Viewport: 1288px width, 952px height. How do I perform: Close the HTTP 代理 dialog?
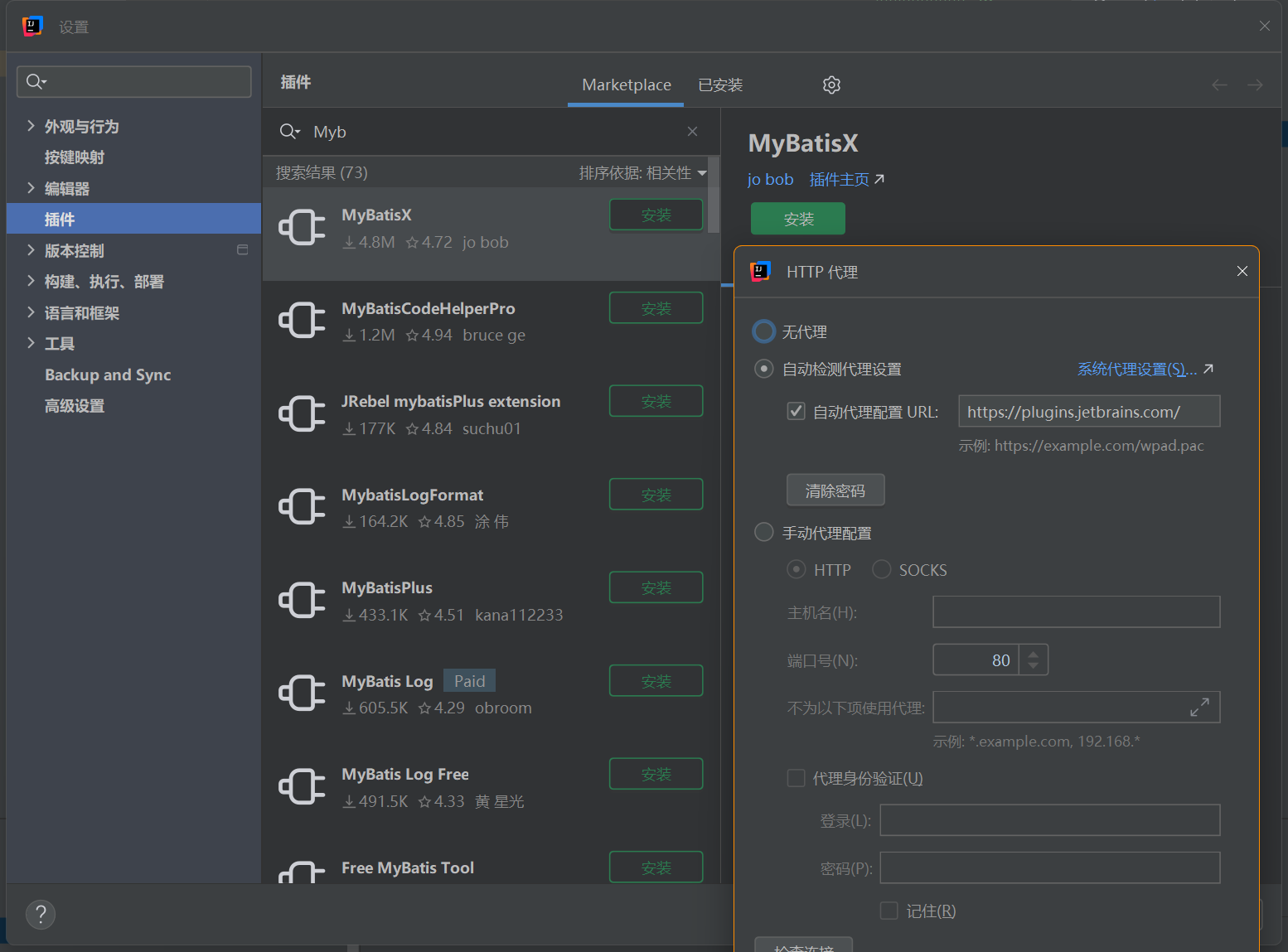(x=1242, y=271)
